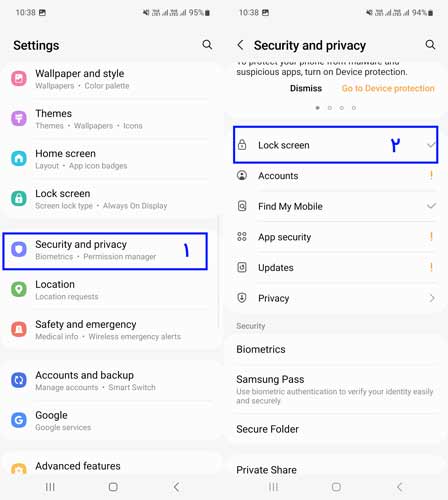Open Lock screen in Security and privacy
Viewport: 448px width, 500px height.
[336, 145]
